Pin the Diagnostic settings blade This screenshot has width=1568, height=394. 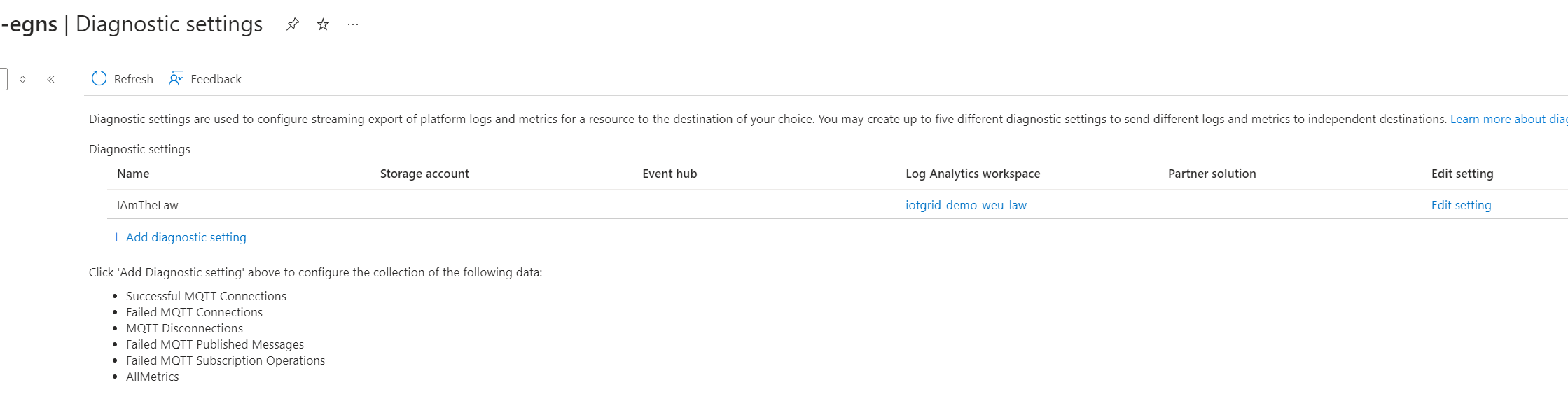(x=293, y=24)
